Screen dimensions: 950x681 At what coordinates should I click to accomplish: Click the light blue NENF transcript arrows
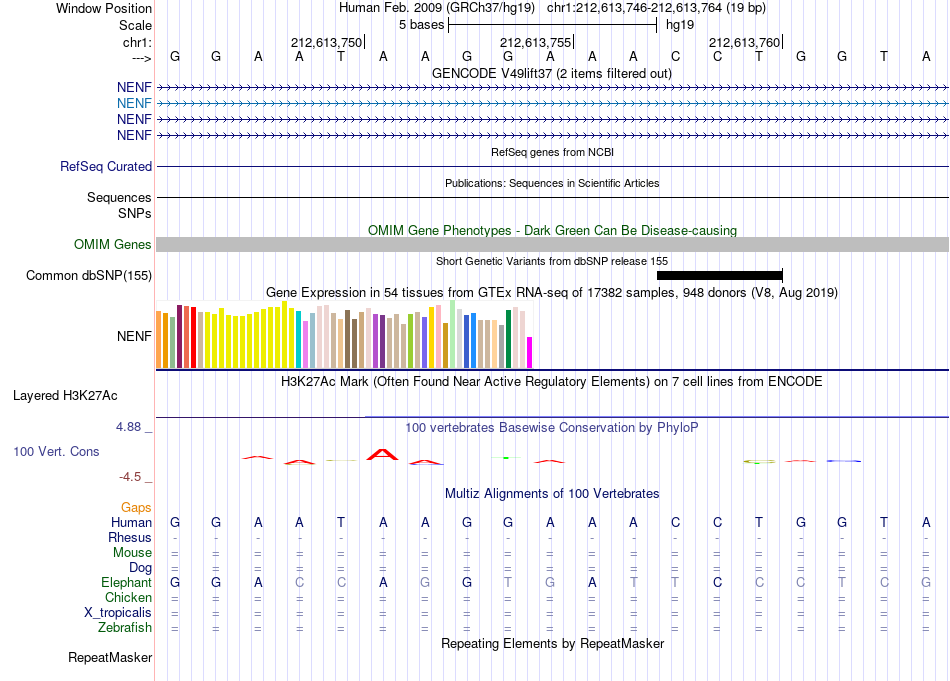[552, 104]
